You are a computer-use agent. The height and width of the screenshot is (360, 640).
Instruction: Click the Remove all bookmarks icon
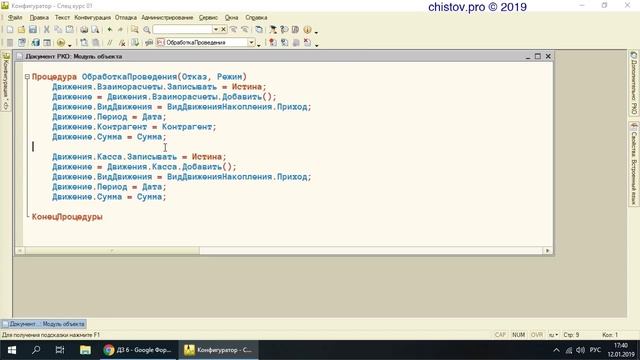coord(307,42)
